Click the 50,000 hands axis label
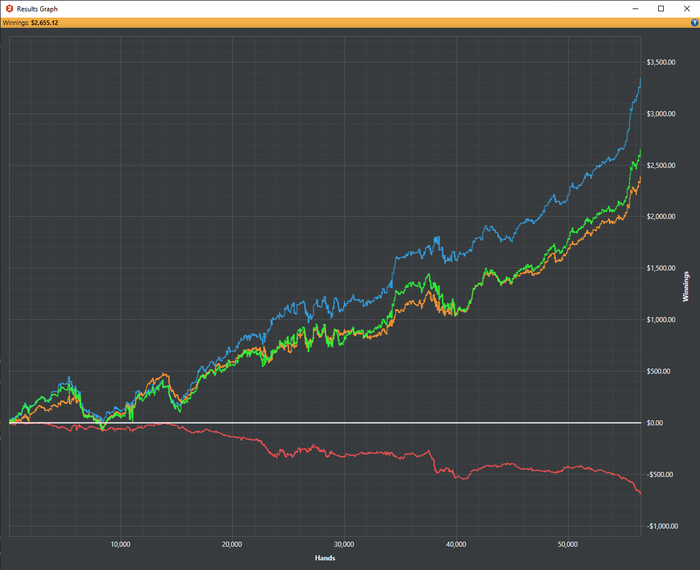This screenshot has height=570, width=700. 568,545
